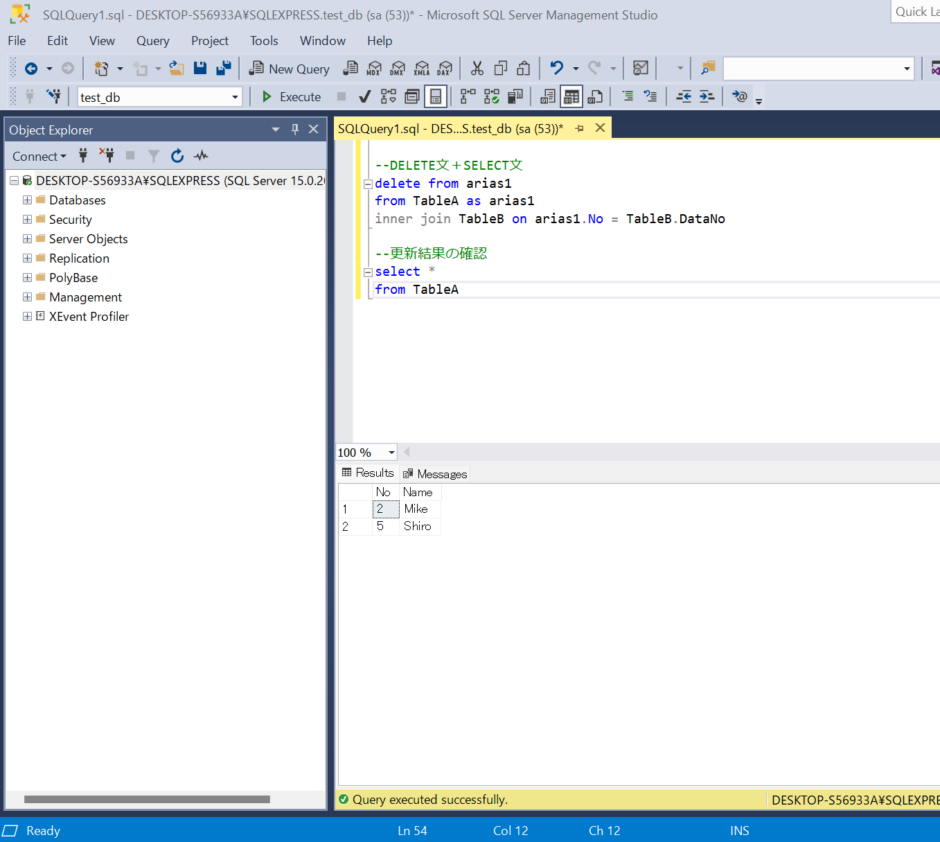Click the New Query button
This screenshot has height=842, width=940.
[x=289, y=68]
